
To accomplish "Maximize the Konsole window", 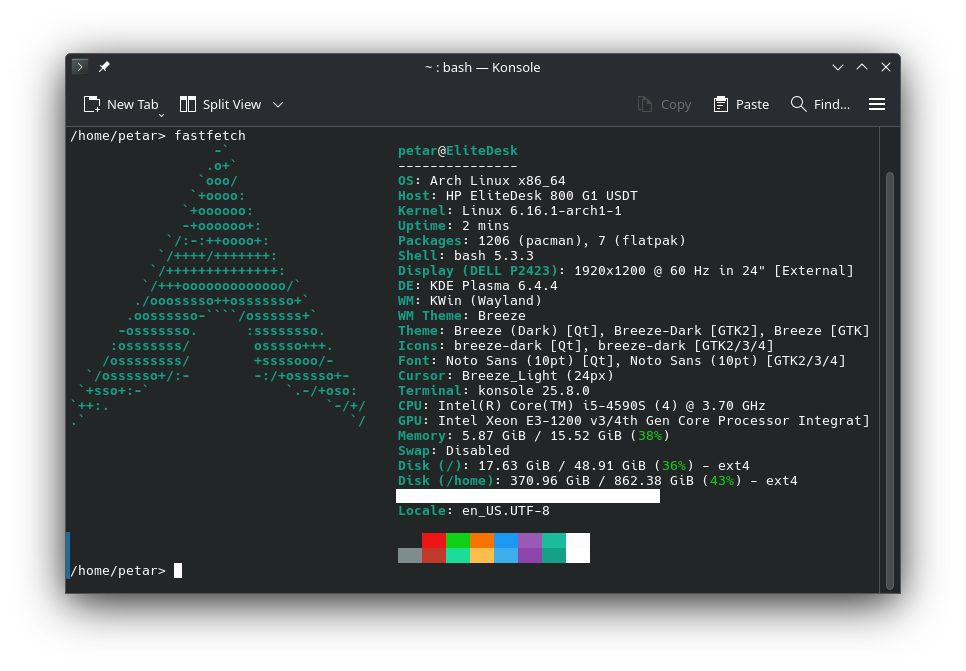I will tap(862, 67).
